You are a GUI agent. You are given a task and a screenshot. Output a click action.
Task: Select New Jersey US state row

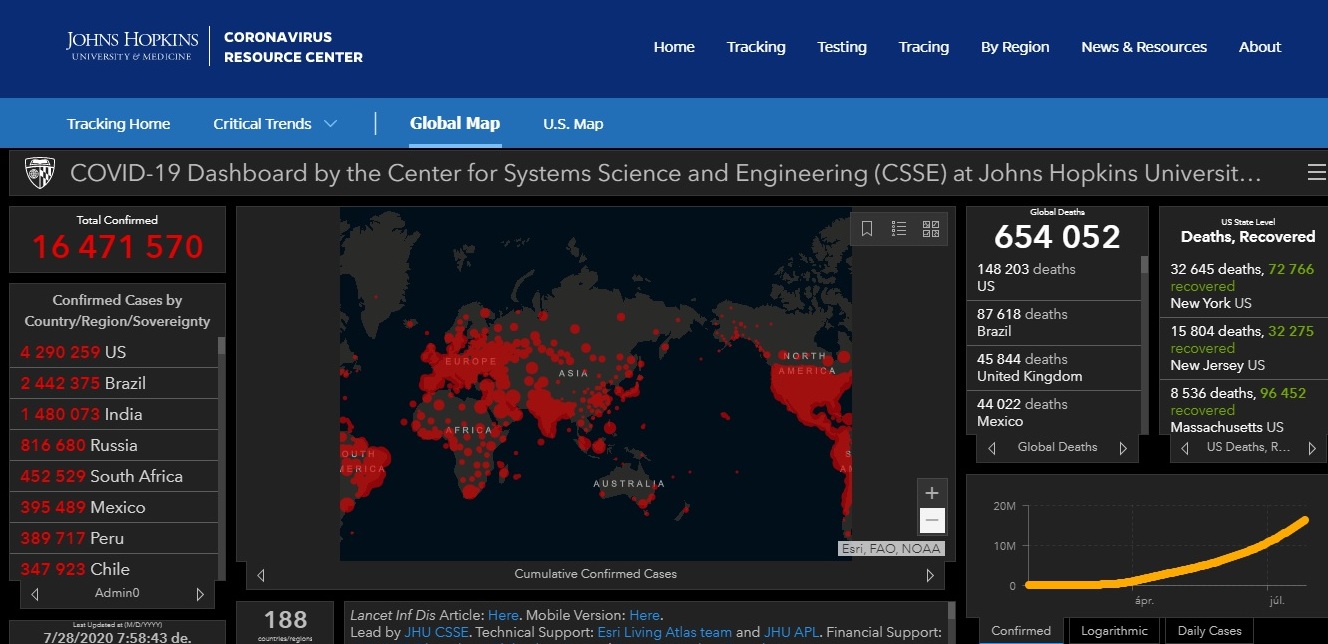coord(1242,348)
